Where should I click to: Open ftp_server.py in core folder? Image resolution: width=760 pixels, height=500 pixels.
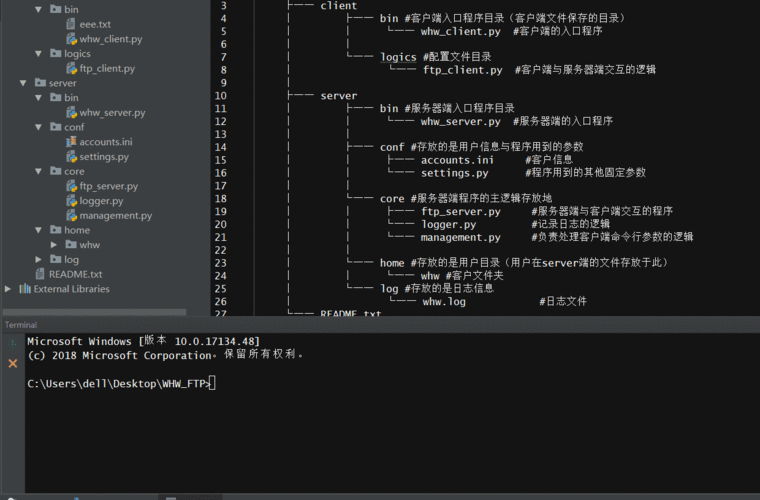coord(108,186)
